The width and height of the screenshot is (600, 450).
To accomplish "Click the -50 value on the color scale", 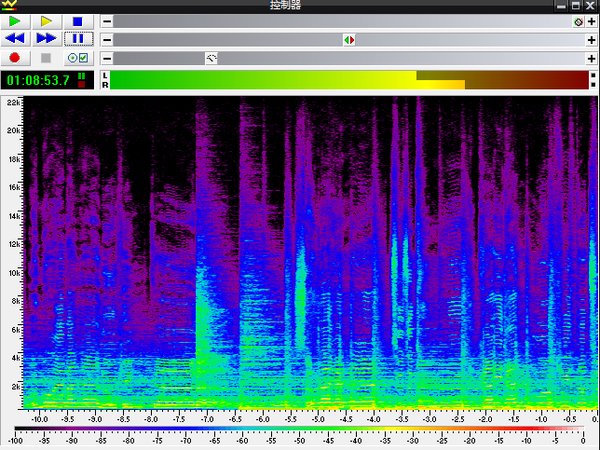I will (299, 441).
